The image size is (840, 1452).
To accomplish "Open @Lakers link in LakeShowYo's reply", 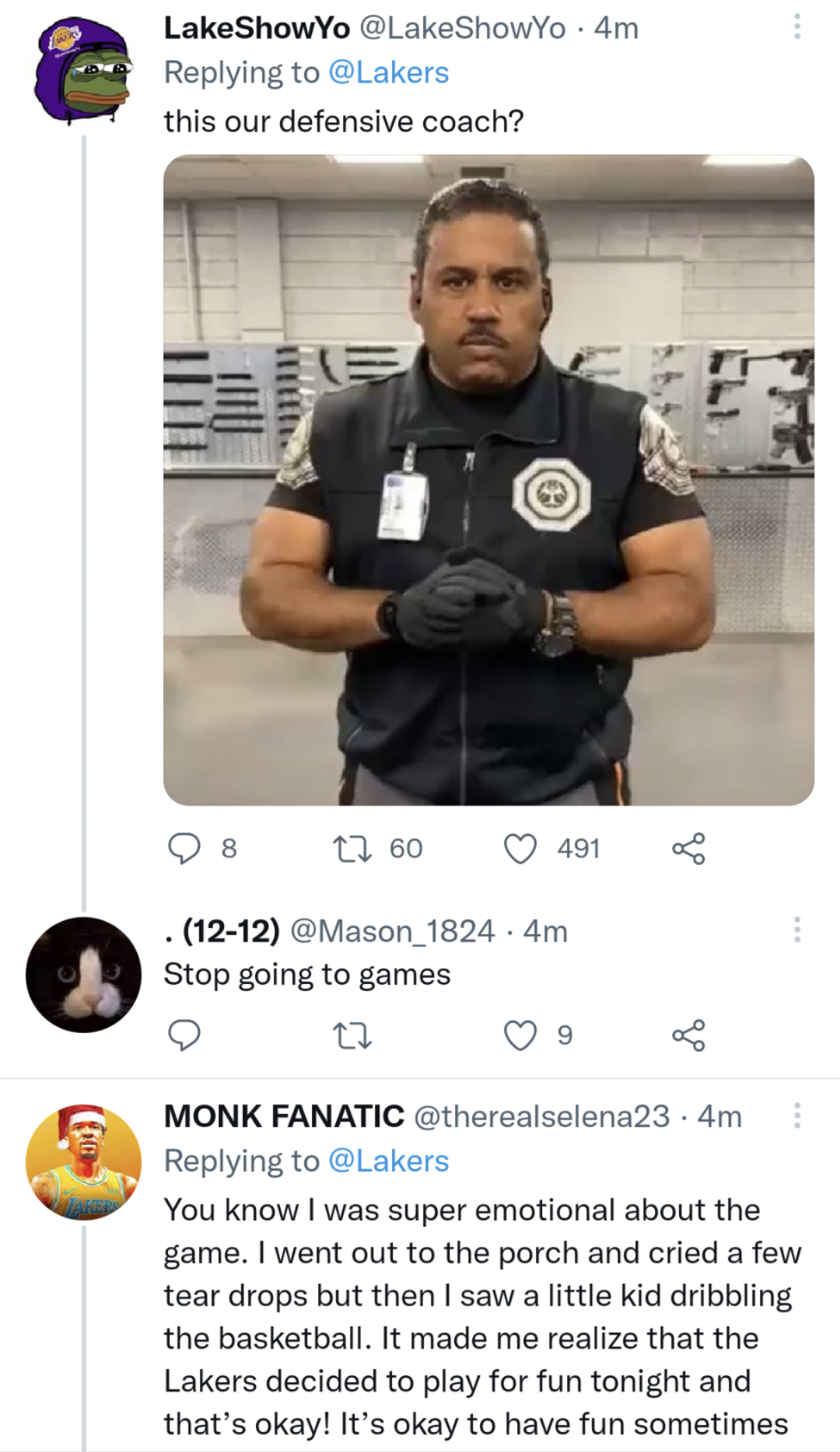I will coord(388,73).
